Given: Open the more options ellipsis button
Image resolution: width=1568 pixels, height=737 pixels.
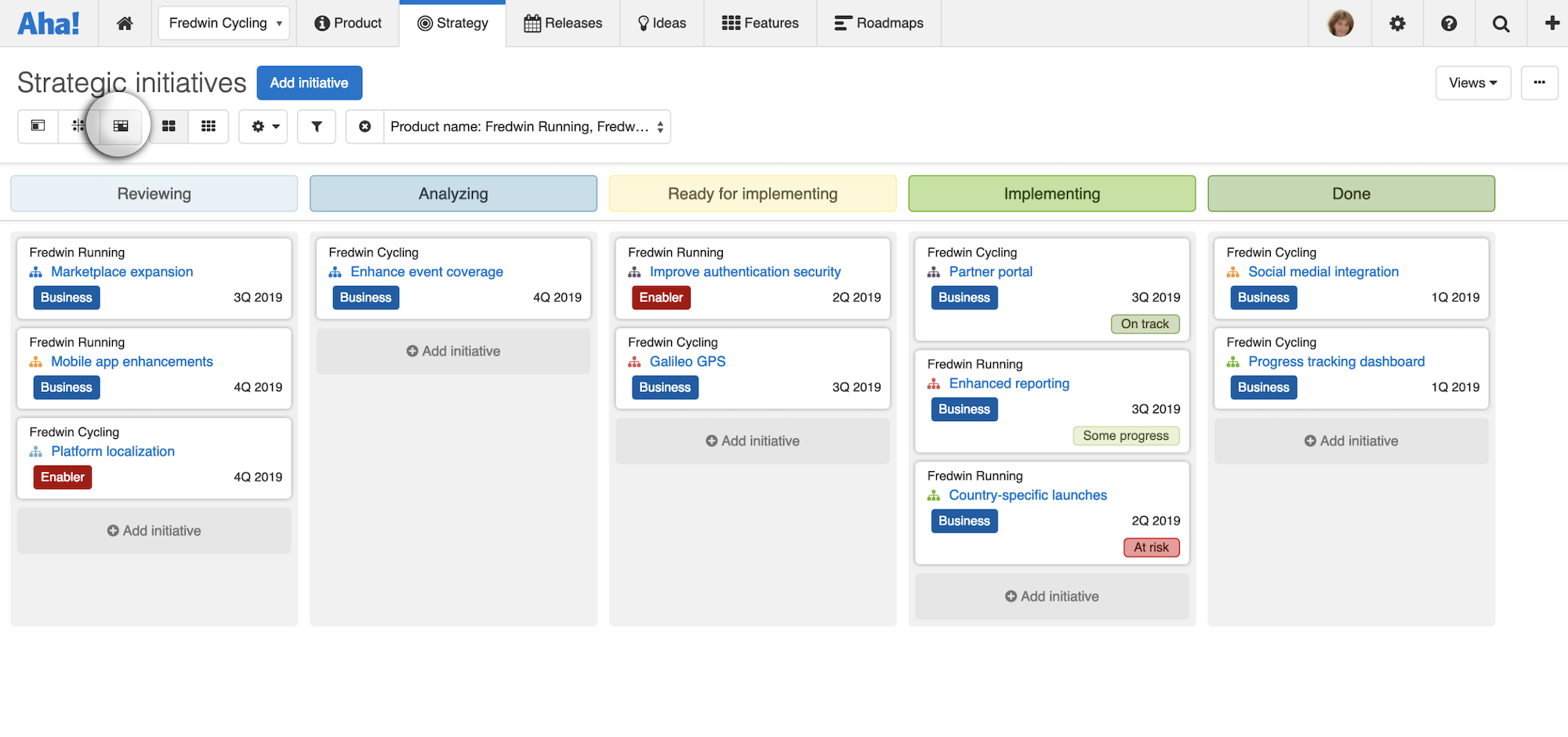Looking at the screenshot, I should [x=1539, y=83].
